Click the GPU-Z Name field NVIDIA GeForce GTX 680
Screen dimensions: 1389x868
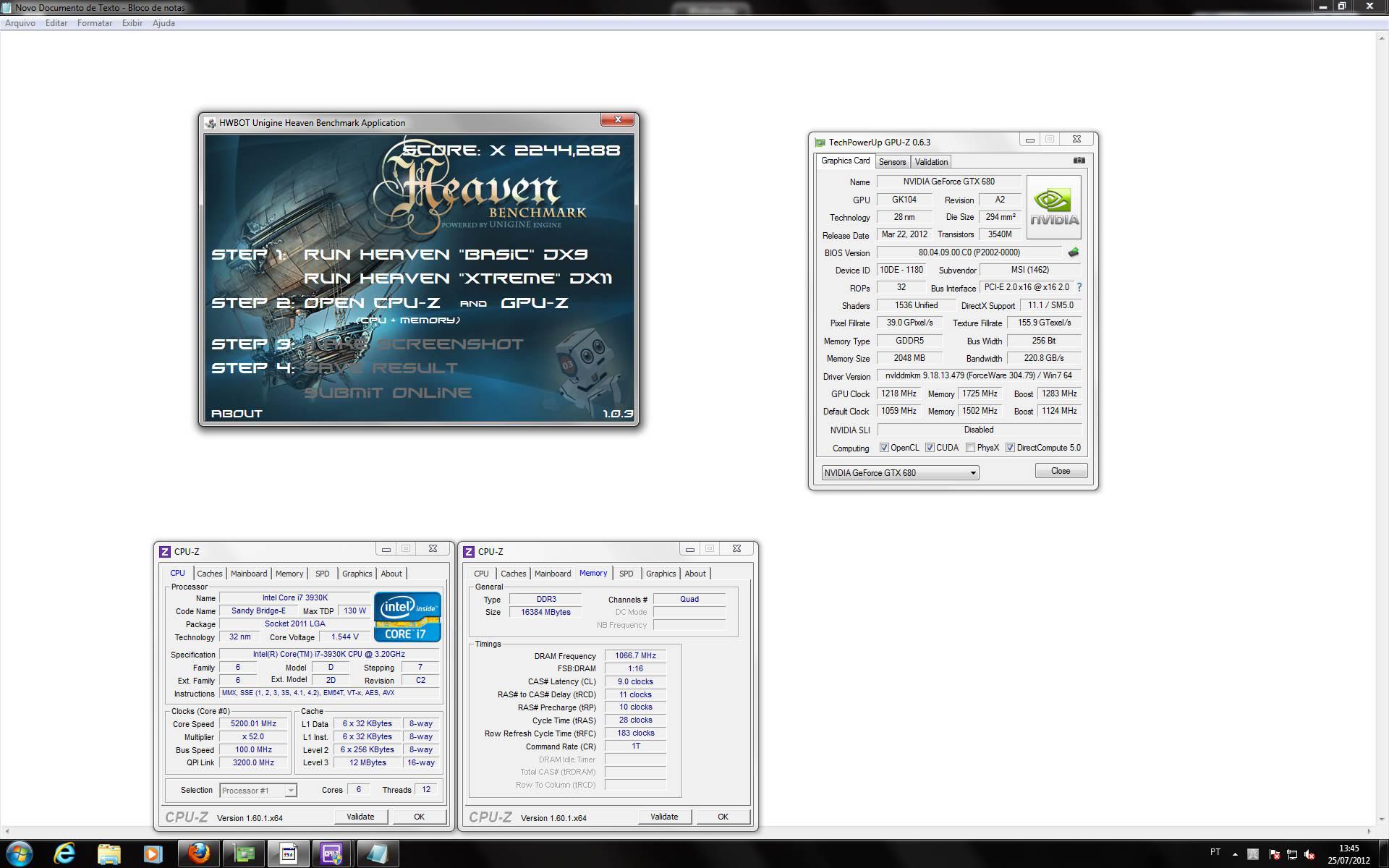tap(948, 182)
